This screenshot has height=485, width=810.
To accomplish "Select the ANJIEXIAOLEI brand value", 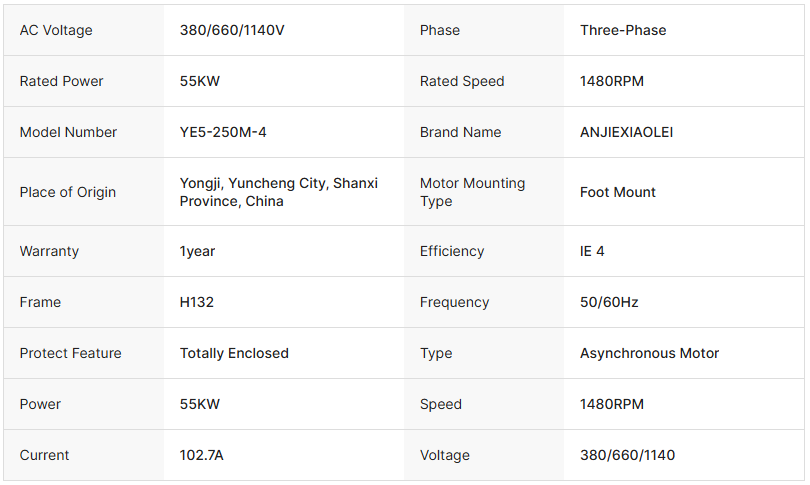I will (627, 132).
